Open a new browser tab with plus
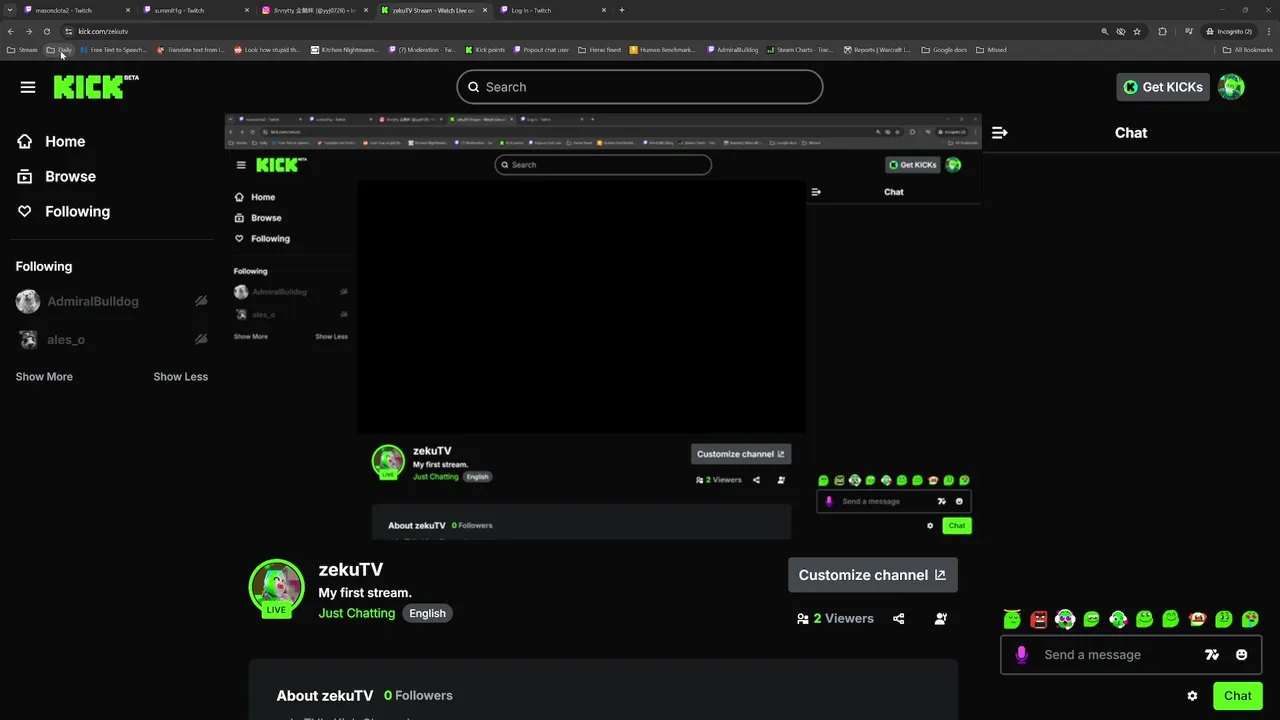 point(622,10)
